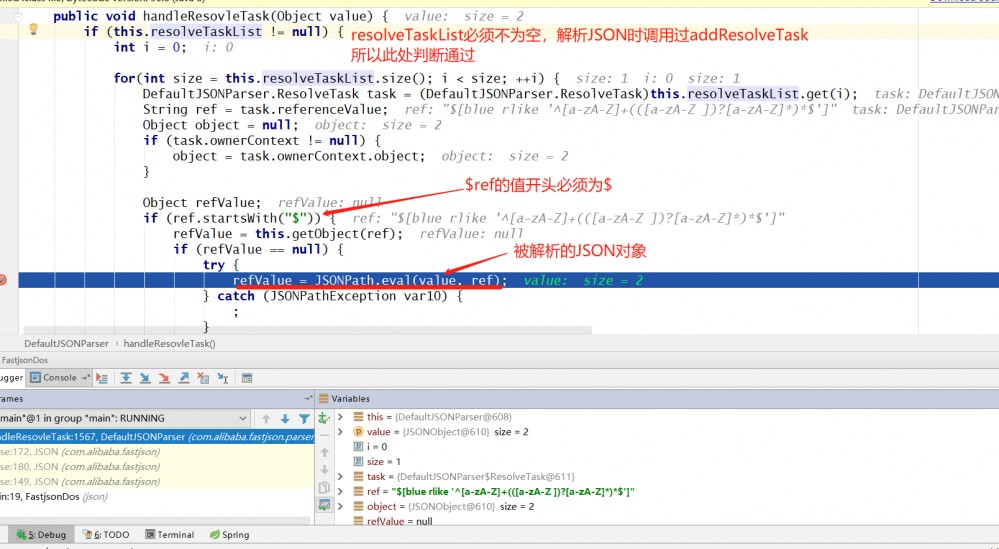
Task: Open Spring tool window tab
Action: 229,534
